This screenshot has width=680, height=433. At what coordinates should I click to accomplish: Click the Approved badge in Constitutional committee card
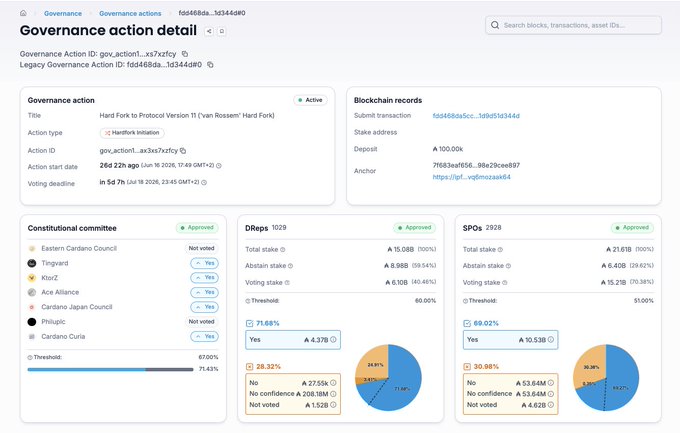pyautogui.click(x=197, y=228)
